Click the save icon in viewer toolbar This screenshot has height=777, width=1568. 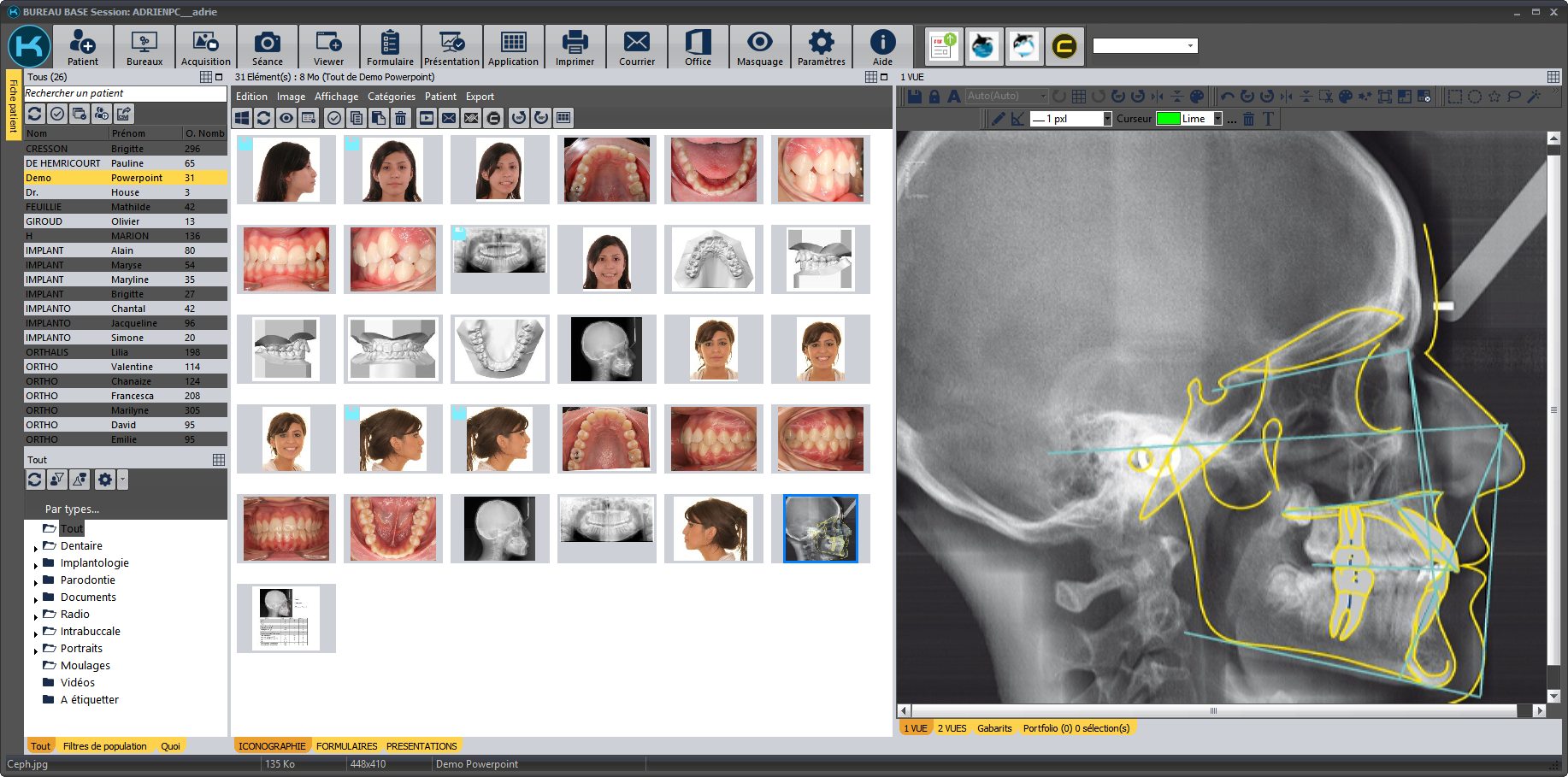914,97
